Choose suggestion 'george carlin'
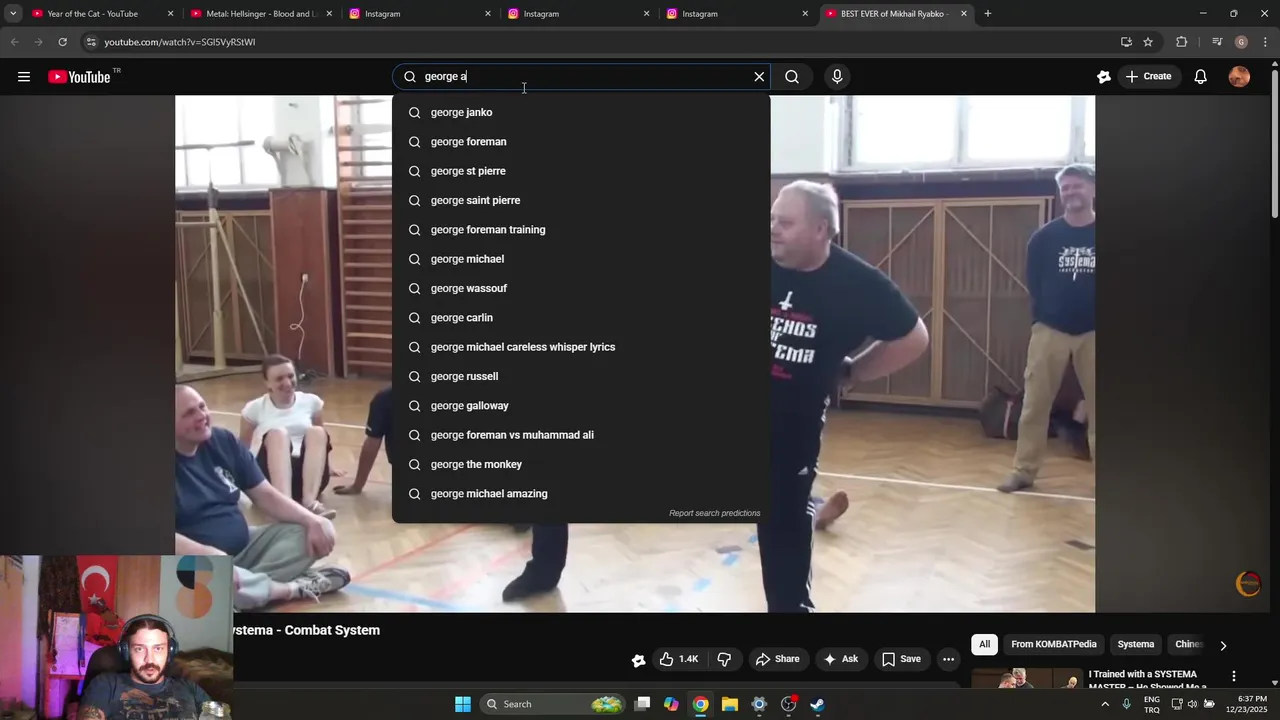 (581, 318)
